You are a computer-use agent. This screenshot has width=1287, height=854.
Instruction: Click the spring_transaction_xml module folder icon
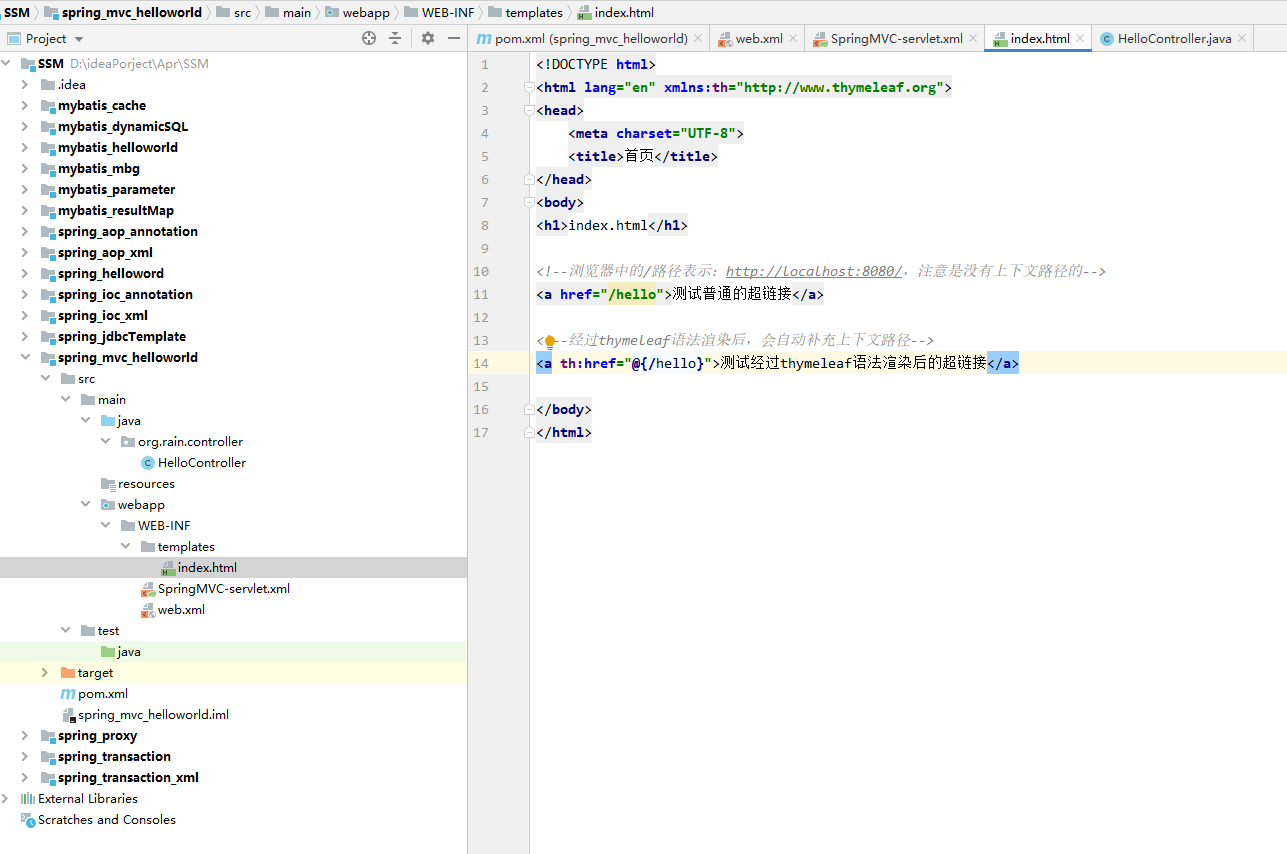48,778
